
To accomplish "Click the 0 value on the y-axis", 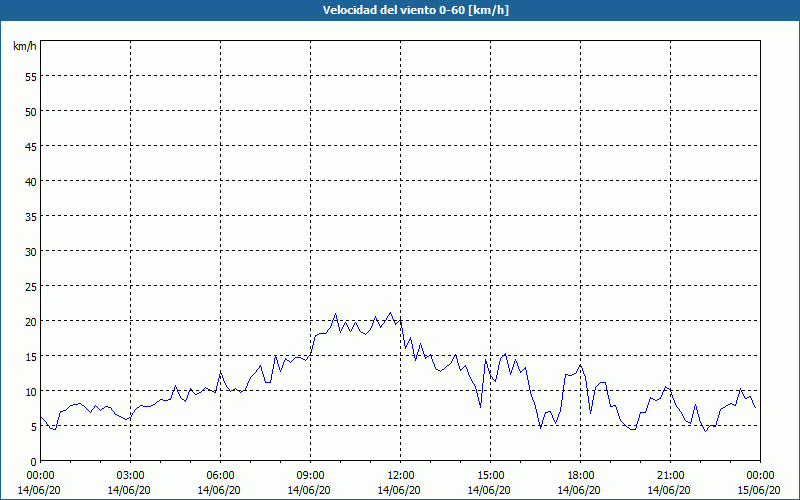I will [34, 462].
